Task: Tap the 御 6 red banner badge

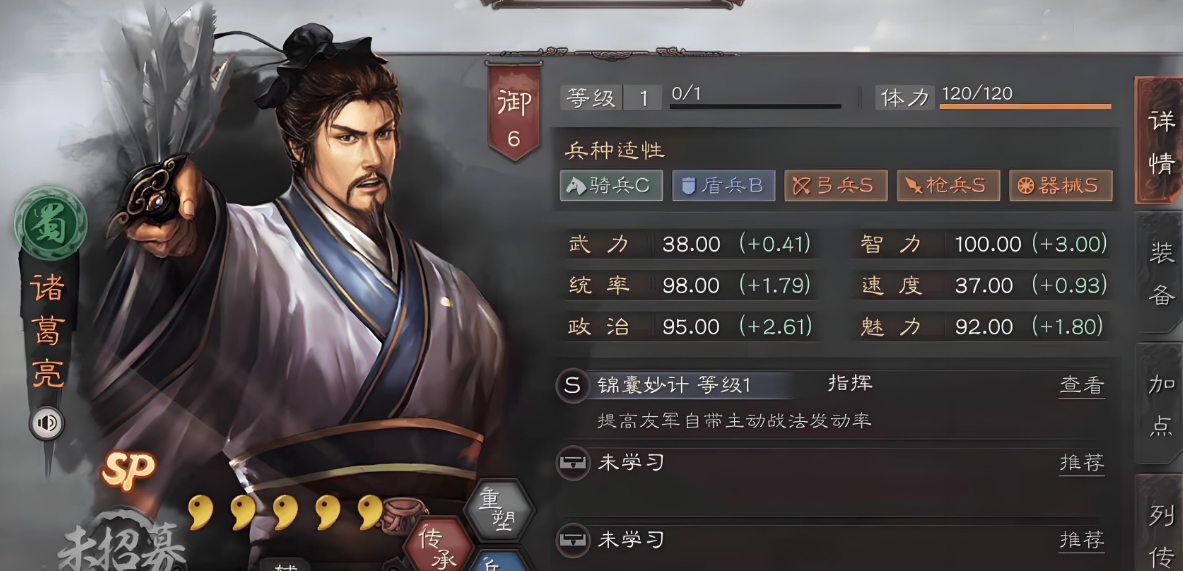Action: (513, 111)
